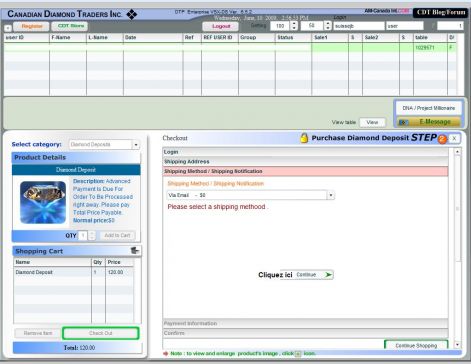This screenshot has width=471, height=364.
Task: Click the Status column header
Action: pos(293,37)
